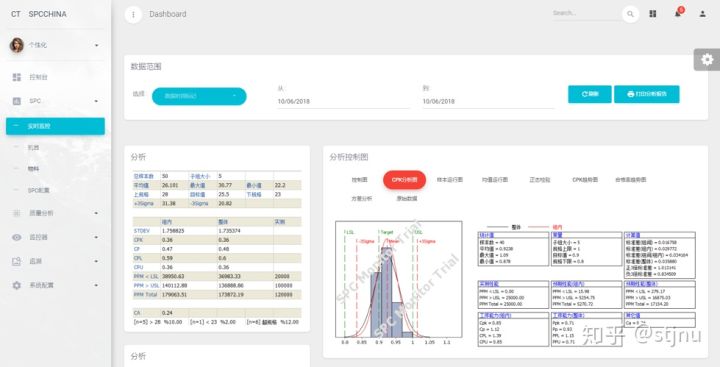The image size is (720, 367).
Task: Open the grid apps icon in header
Action: pos(652,14)
